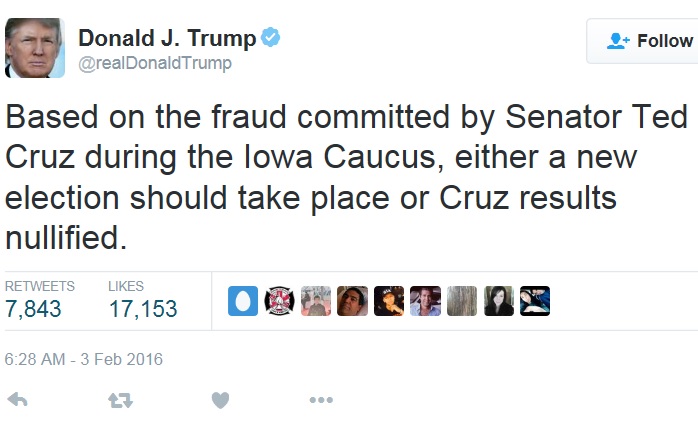Open the more options ellipsis menu
Screen dimensions: 698x440
(x=321, y=400)
